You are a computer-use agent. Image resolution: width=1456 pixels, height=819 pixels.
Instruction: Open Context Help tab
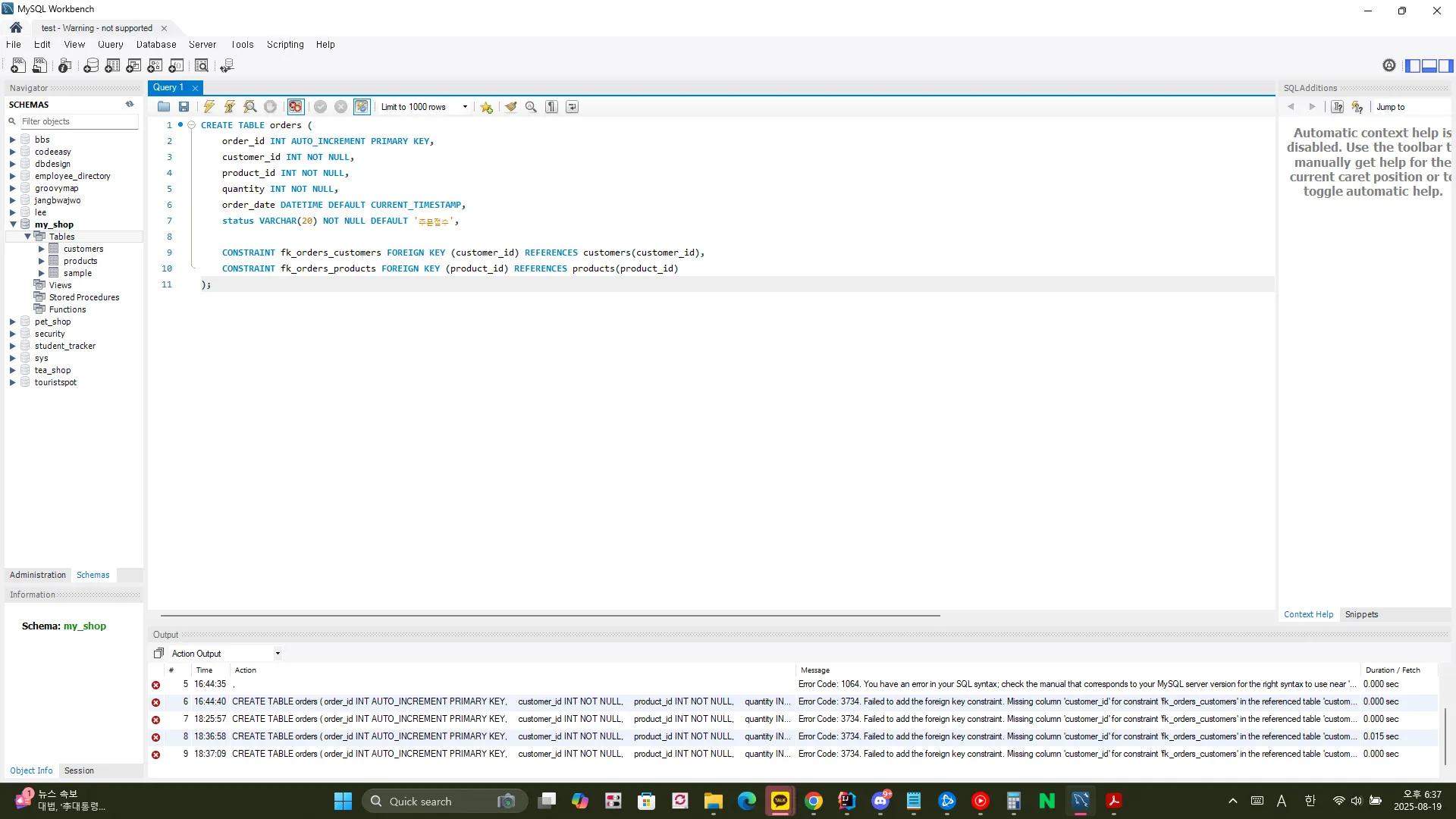(x=1308, y=614)
